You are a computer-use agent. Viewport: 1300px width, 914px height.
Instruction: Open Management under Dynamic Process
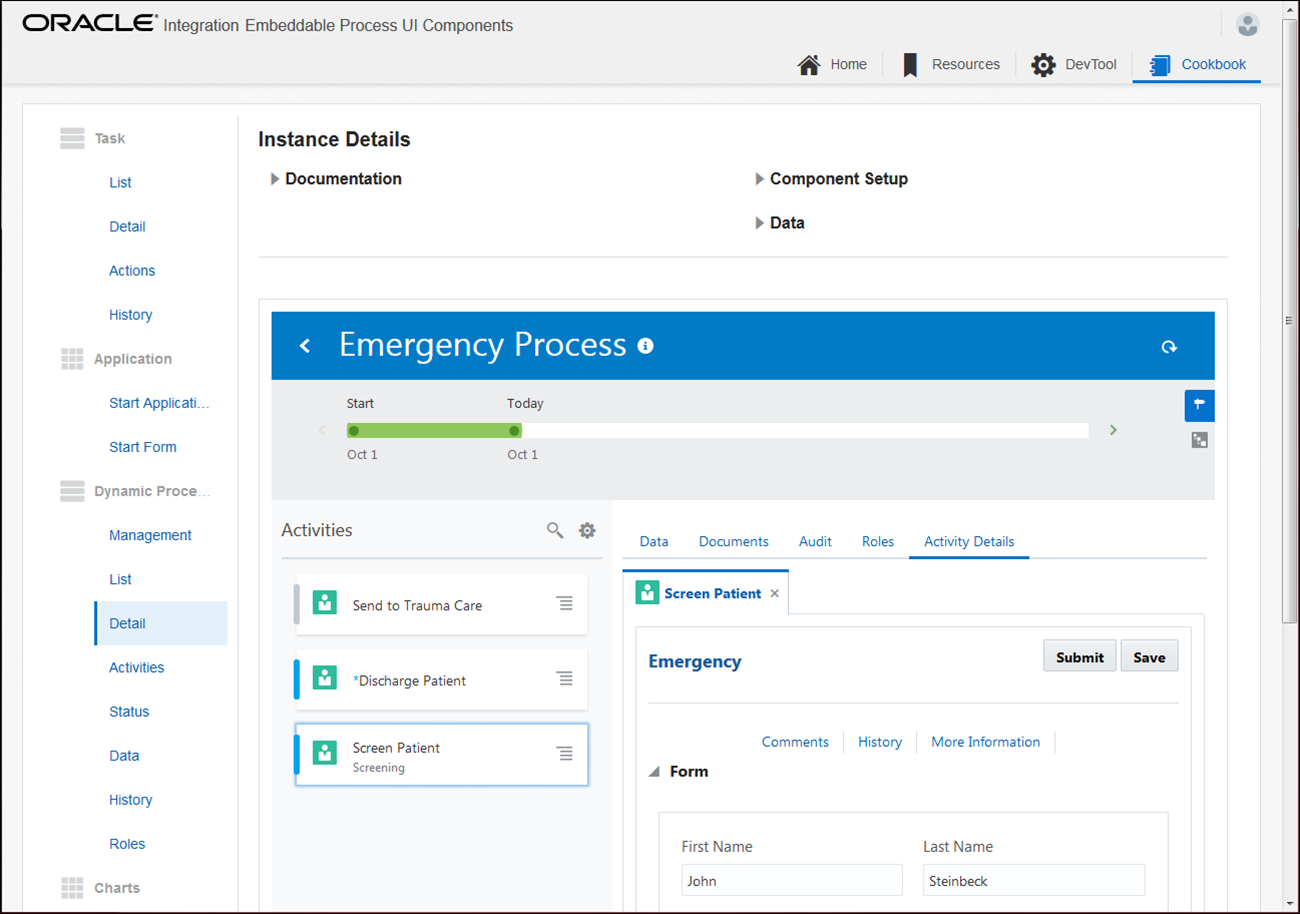click(150, 535)
